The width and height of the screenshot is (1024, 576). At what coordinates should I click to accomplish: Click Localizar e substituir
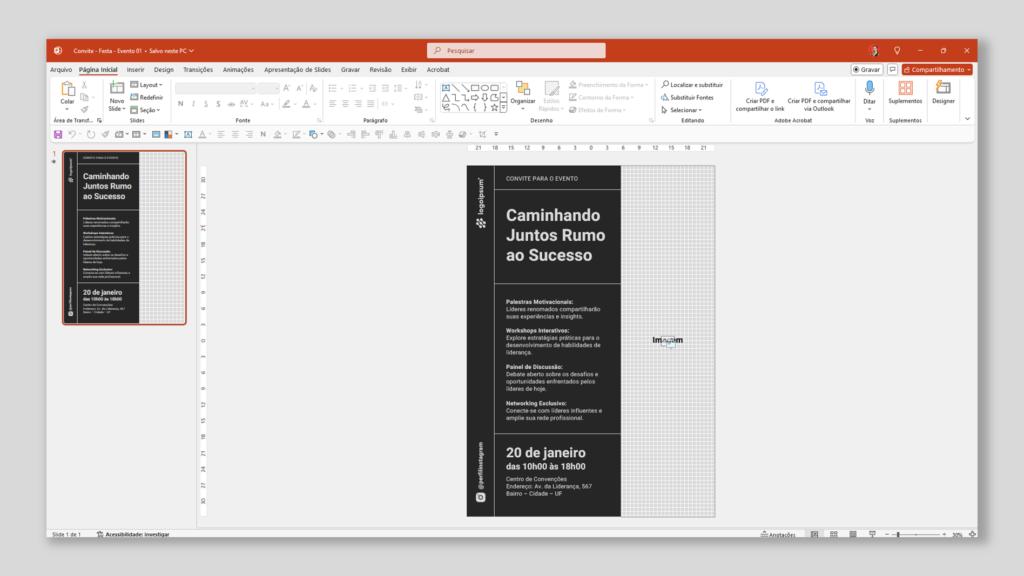[692, 85]
